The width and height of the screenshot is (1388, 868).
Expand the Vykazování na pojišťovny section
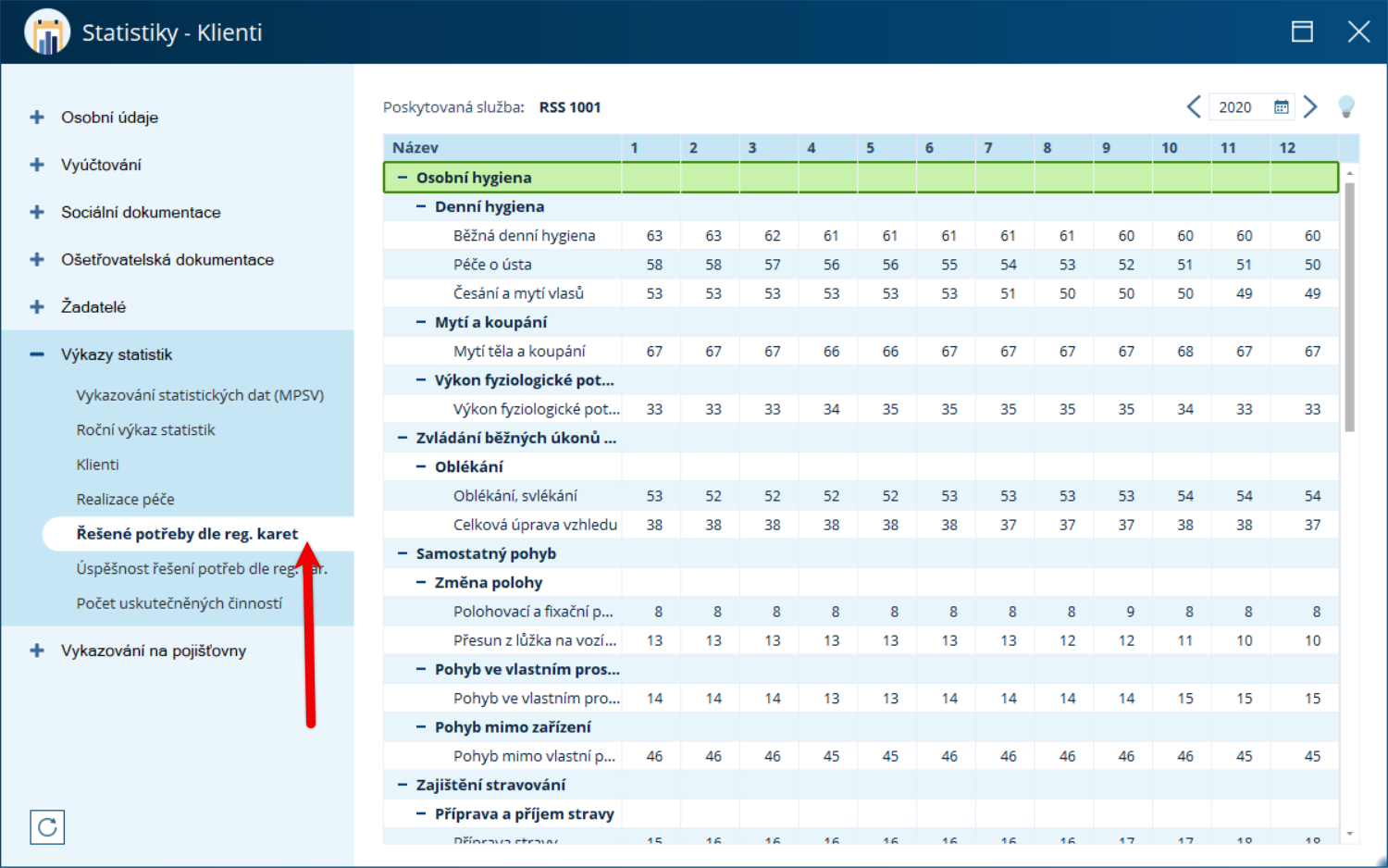pyautogui.click(x=37, y=651)
